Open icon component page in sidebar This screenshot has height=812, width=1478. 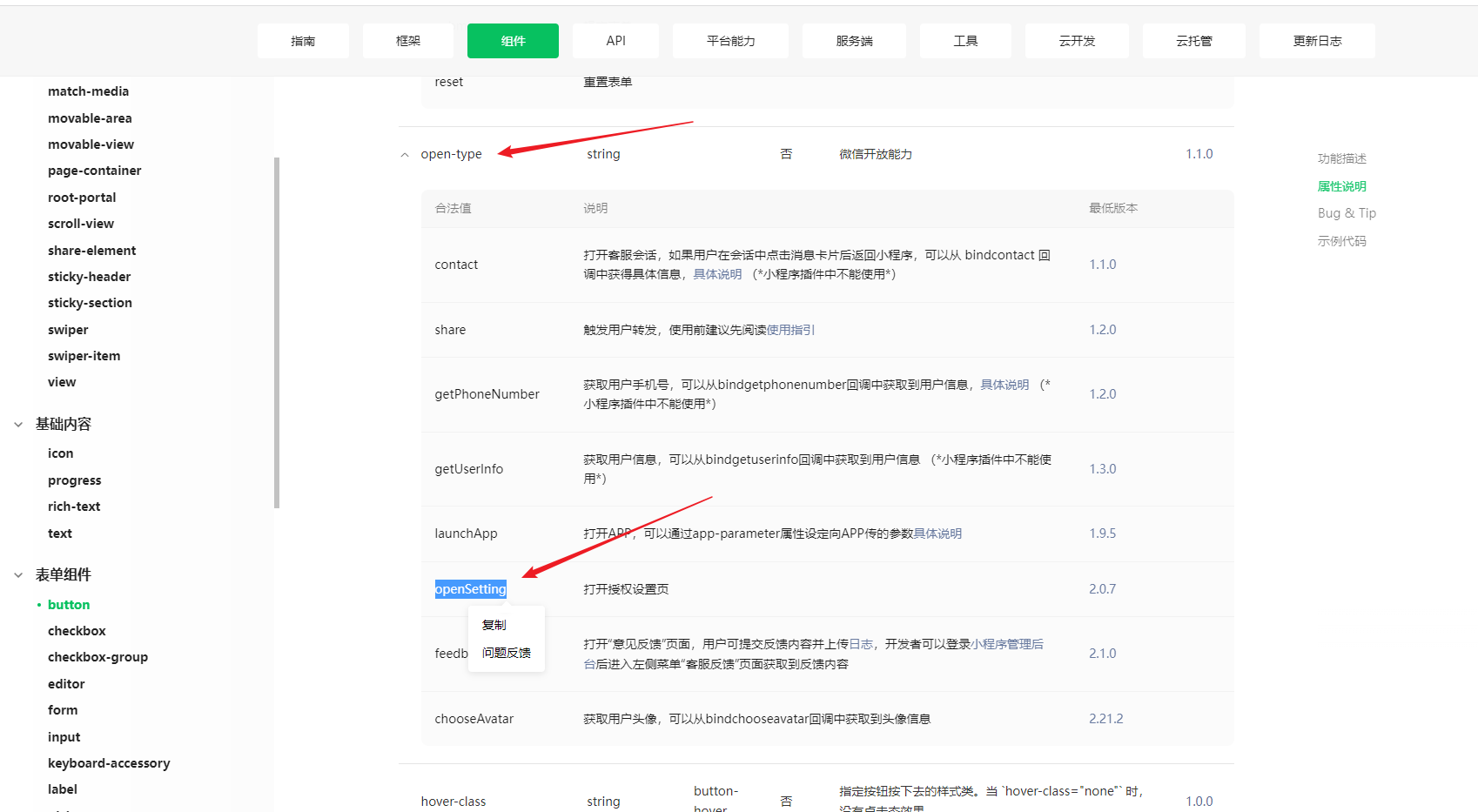pyautogui.click(x=60, y=453)
